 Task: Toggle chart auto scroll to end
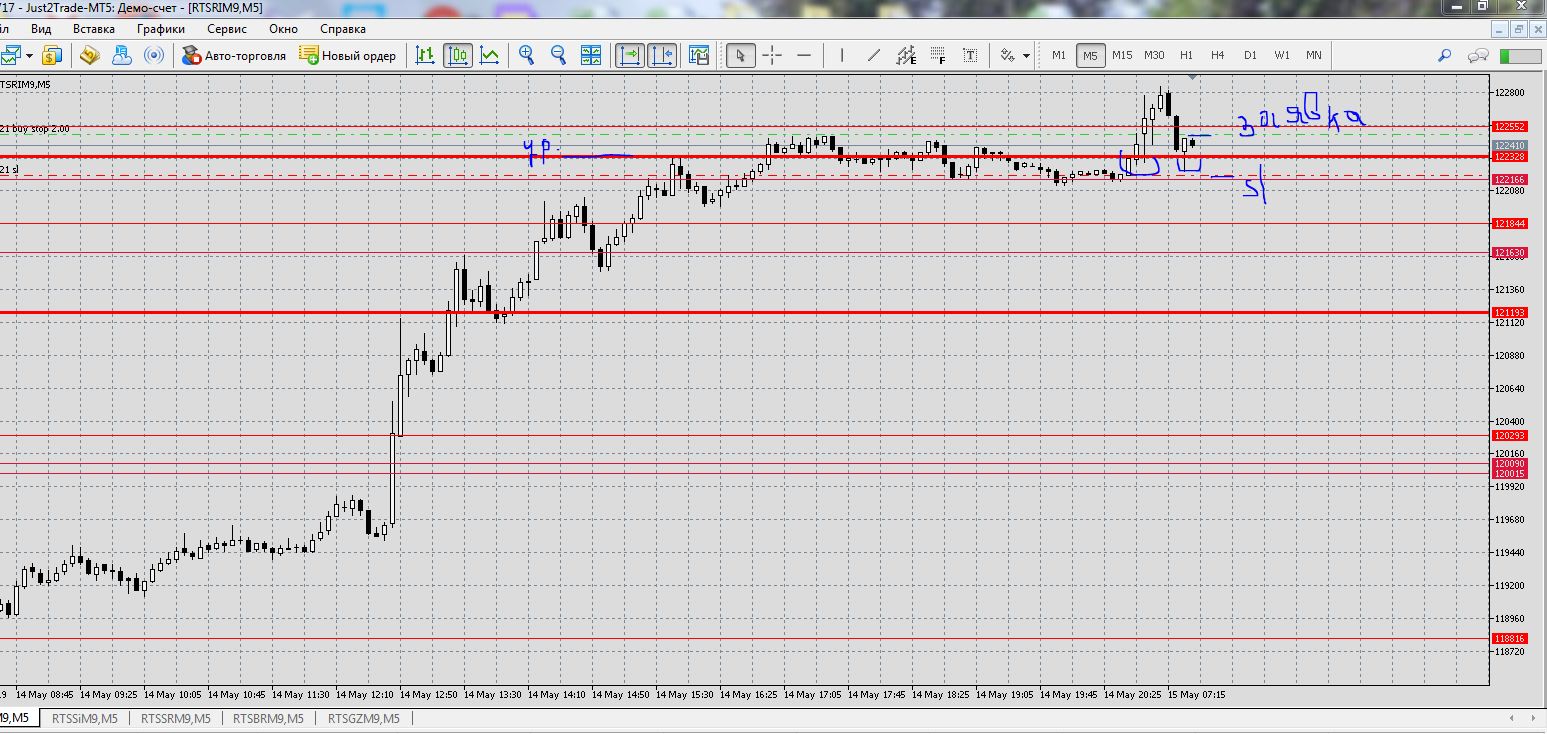point(630,55)
